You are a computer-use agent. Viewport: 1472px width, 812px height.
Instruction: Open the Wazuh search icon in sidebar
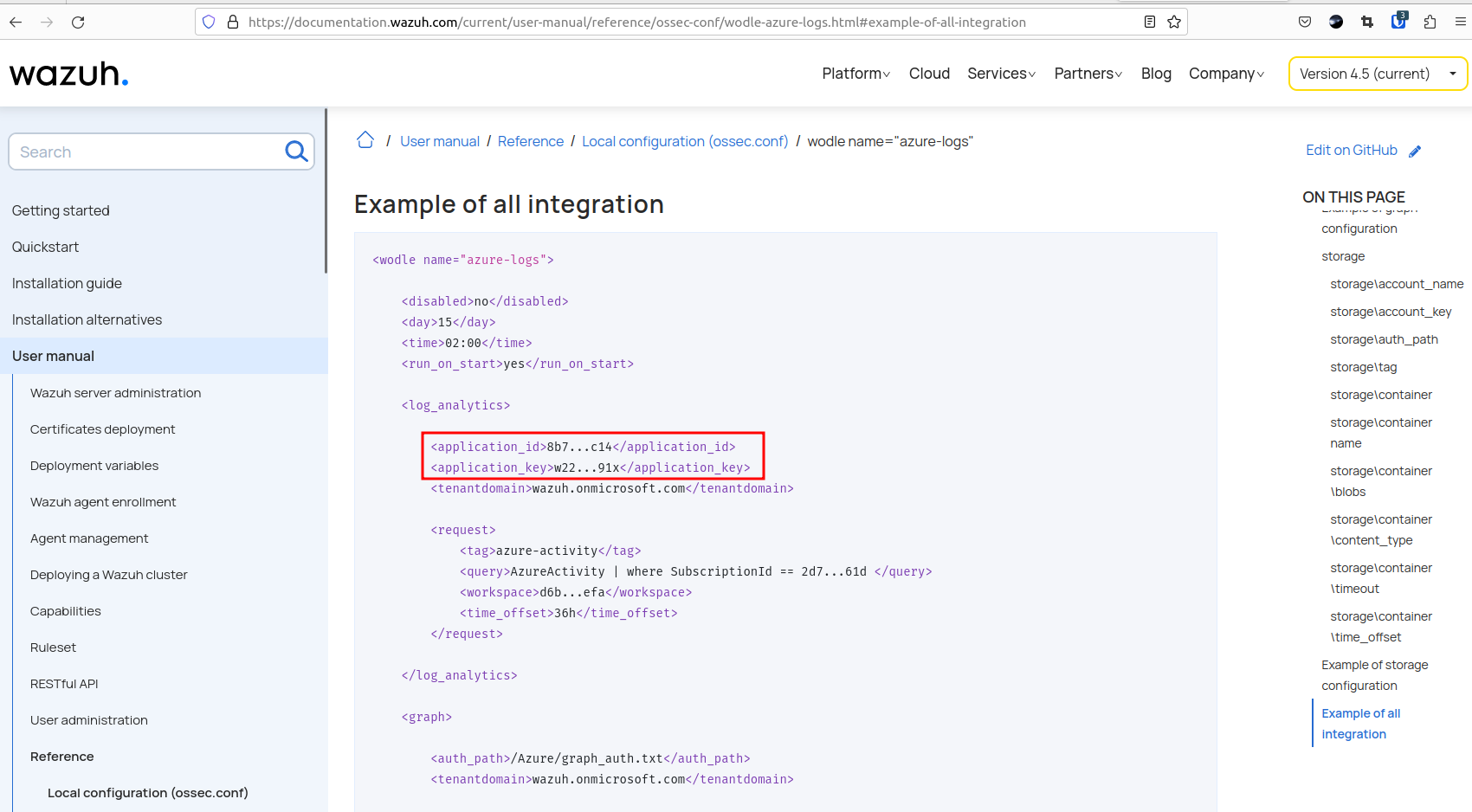(x=296, y=151)
